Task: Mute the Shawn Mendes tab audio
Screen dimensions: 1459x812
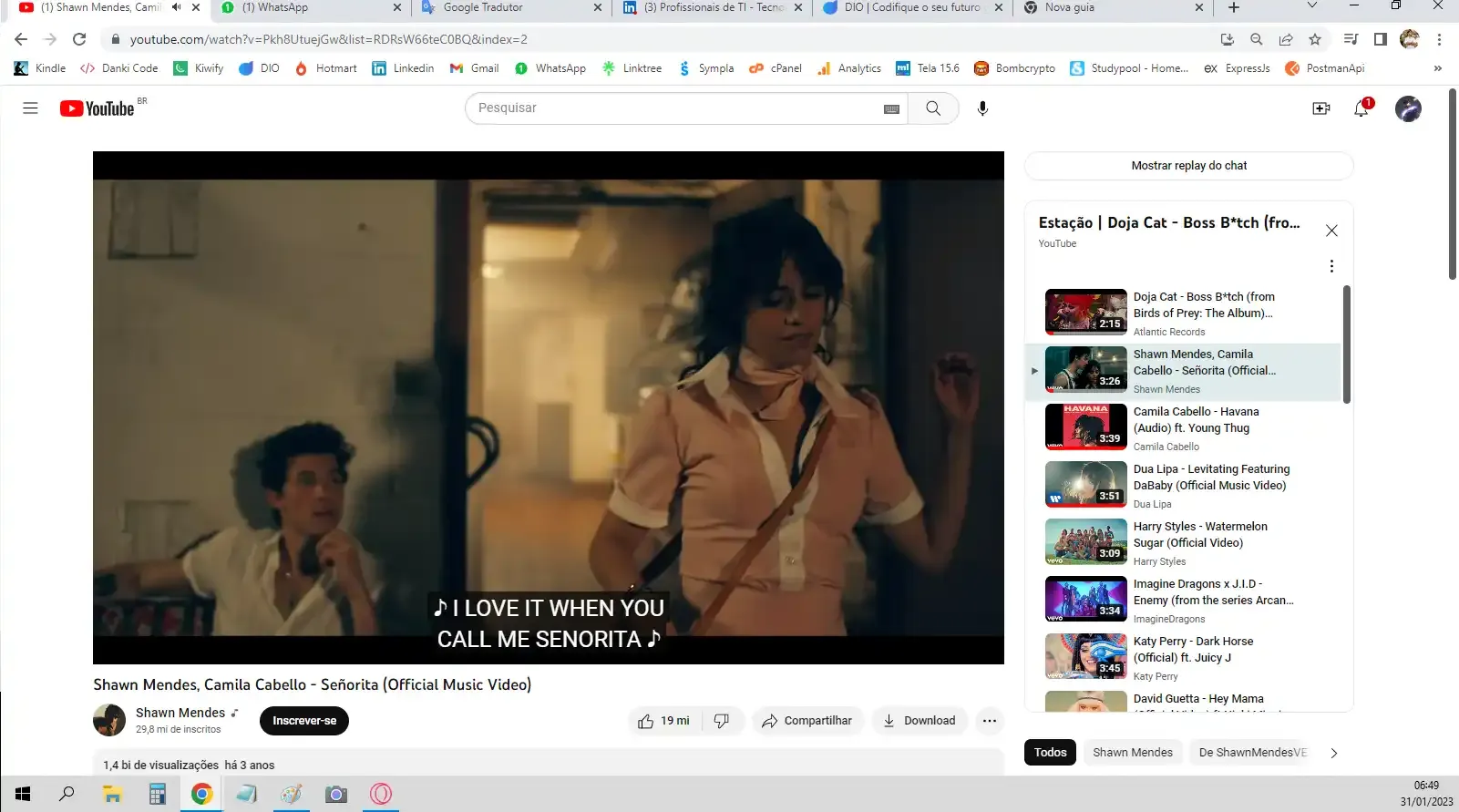Action: pos(176,7)
